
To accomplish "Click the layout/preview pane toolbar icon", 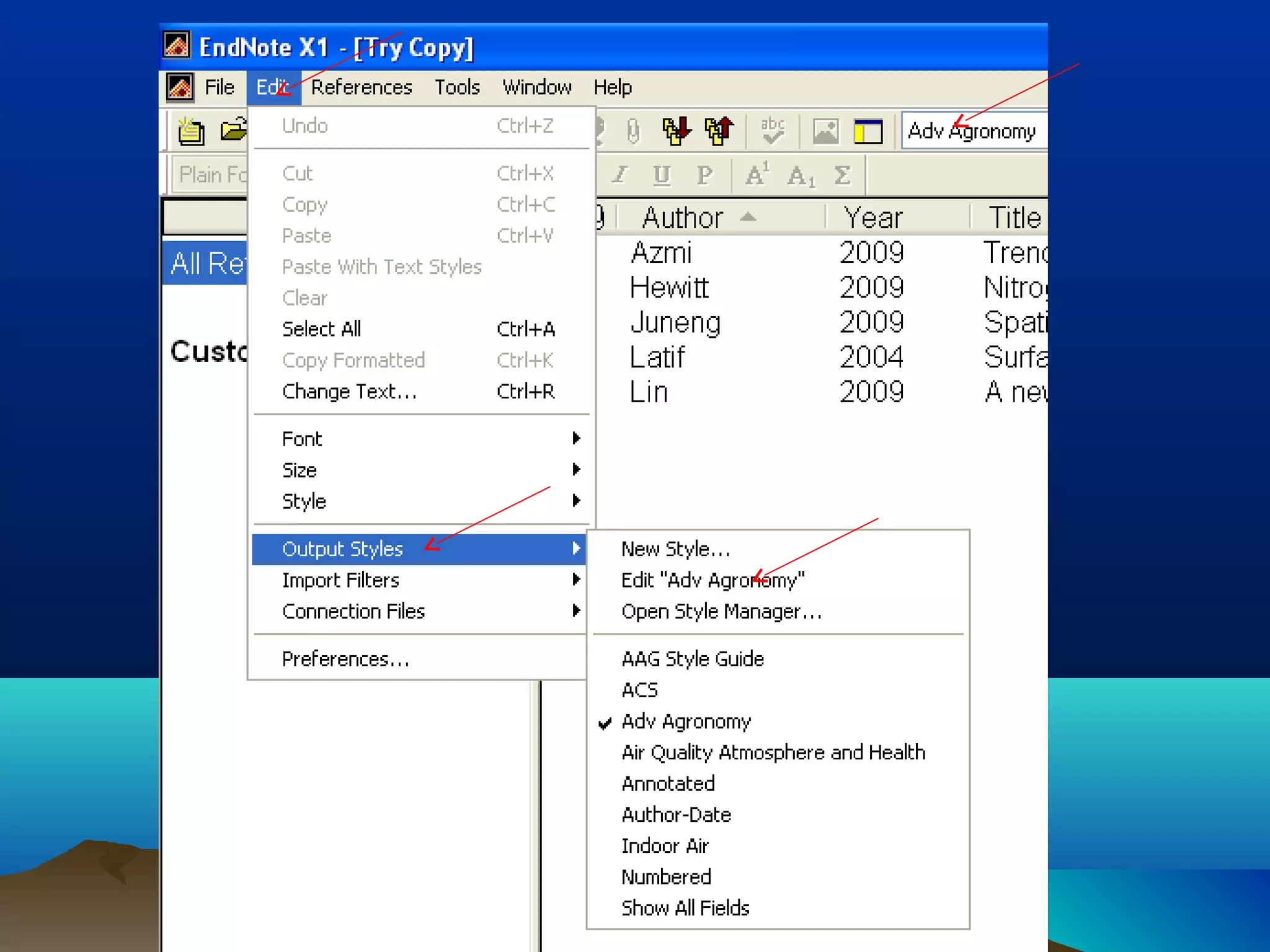I will click(x=868, y=131).
